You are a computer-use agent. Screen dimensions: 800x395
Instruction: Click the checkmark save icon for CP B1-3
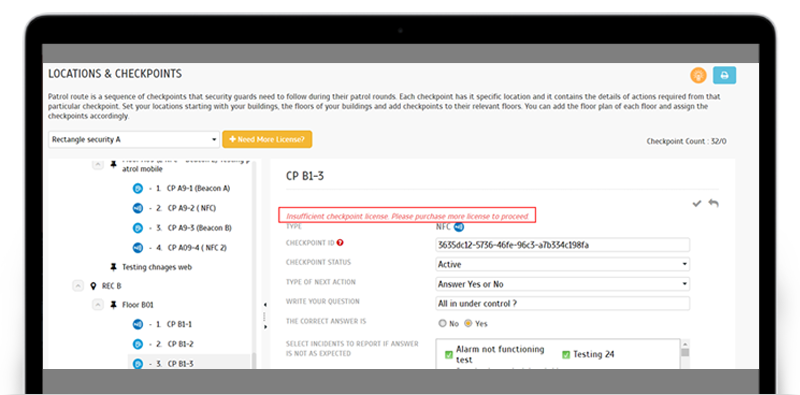coord(696,204)
